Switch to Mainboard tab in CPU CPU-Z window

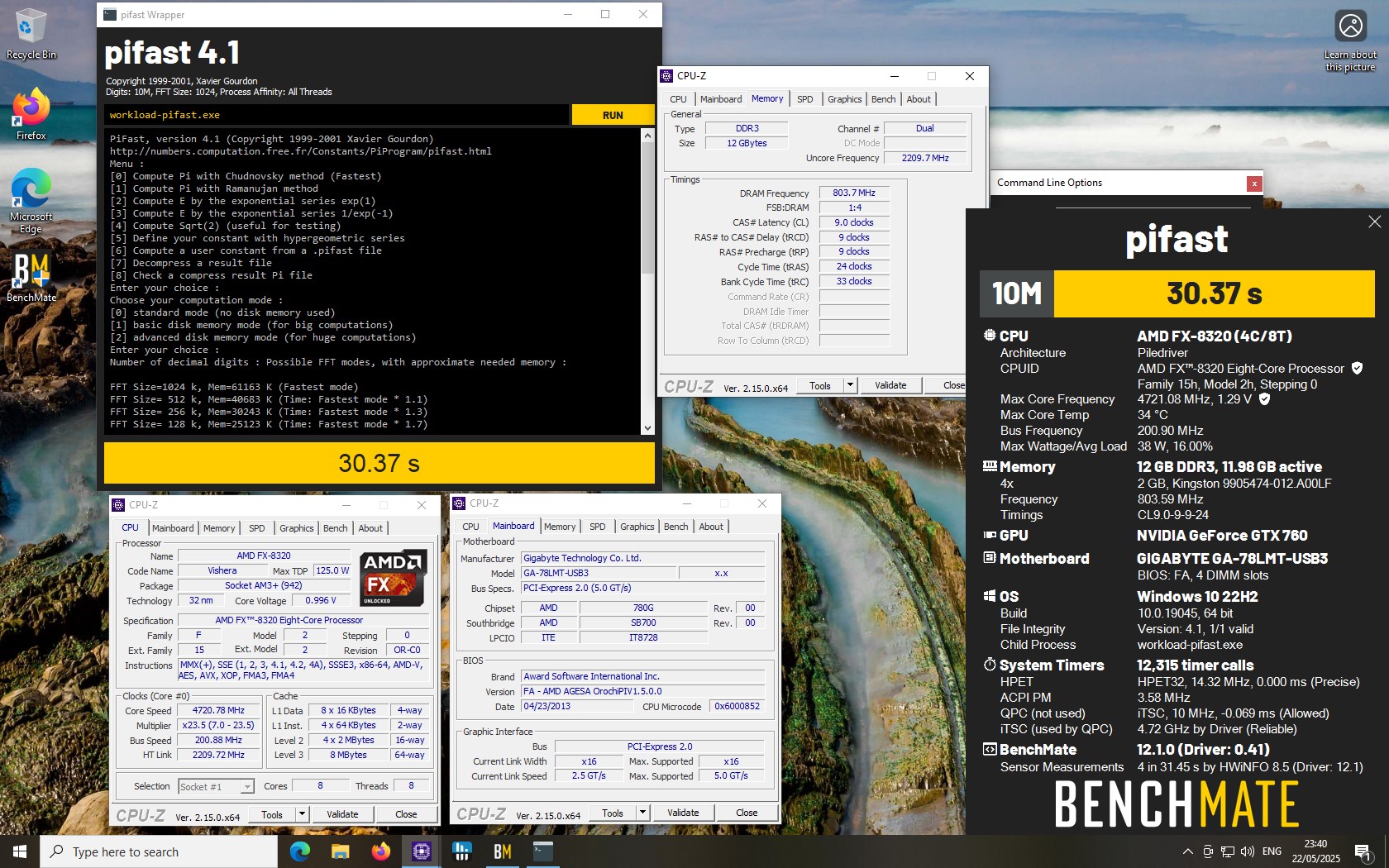[172, 528]
